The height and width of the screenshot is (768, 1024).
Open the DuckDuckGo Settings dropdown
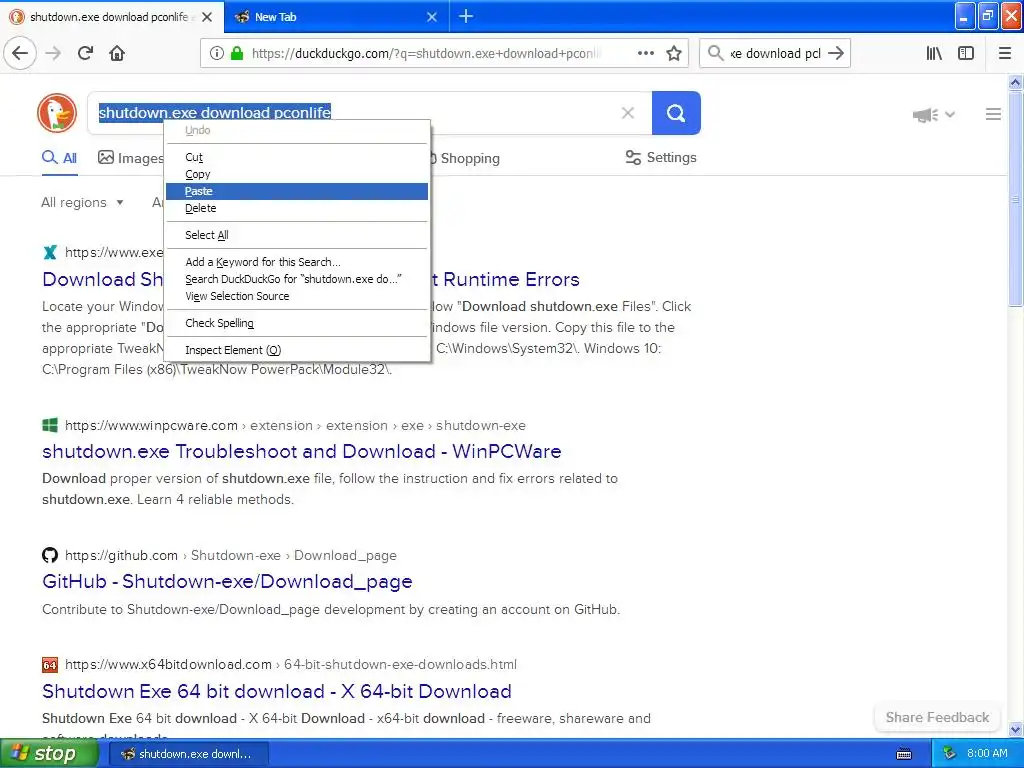(x=661, y=157)
